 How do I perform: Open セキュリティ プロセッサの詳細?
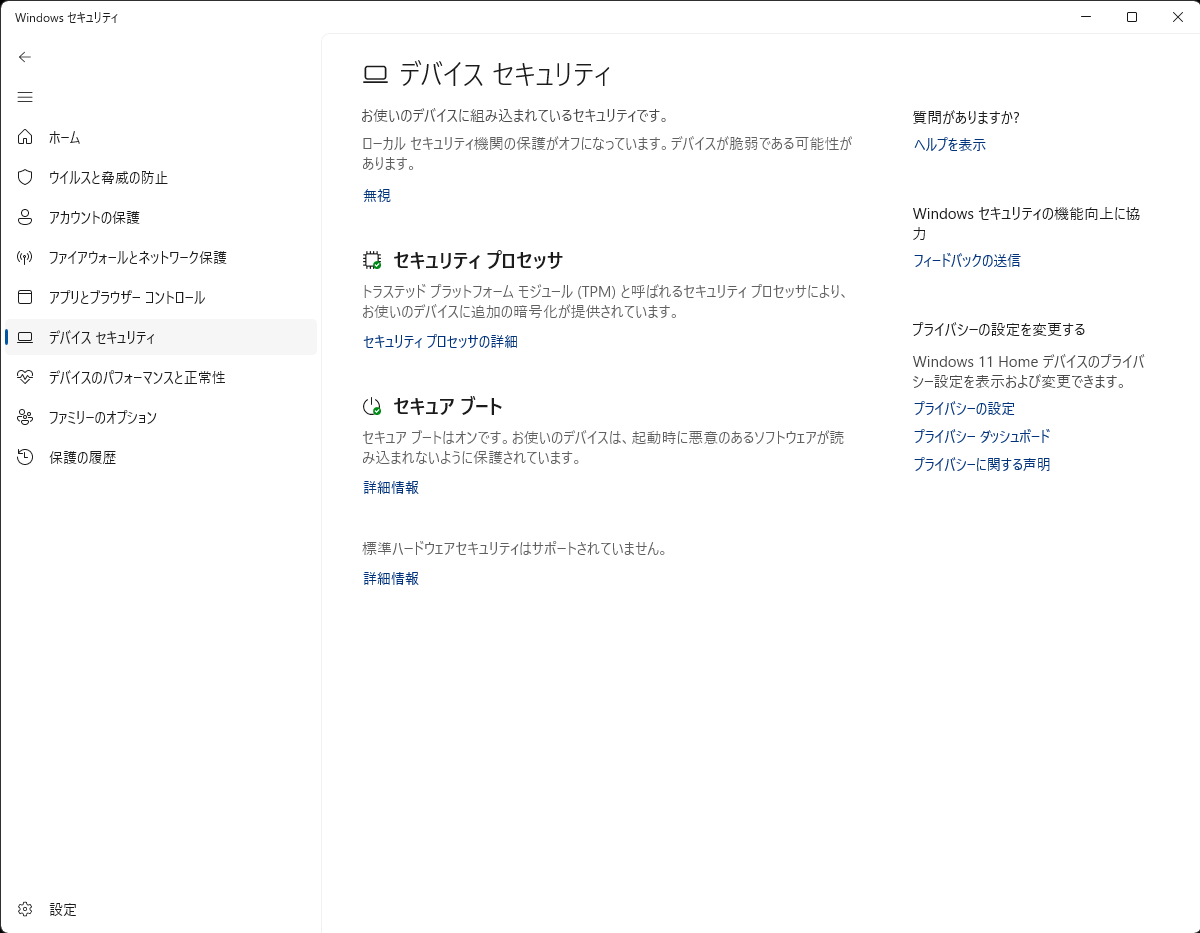[x=439, y=341]
